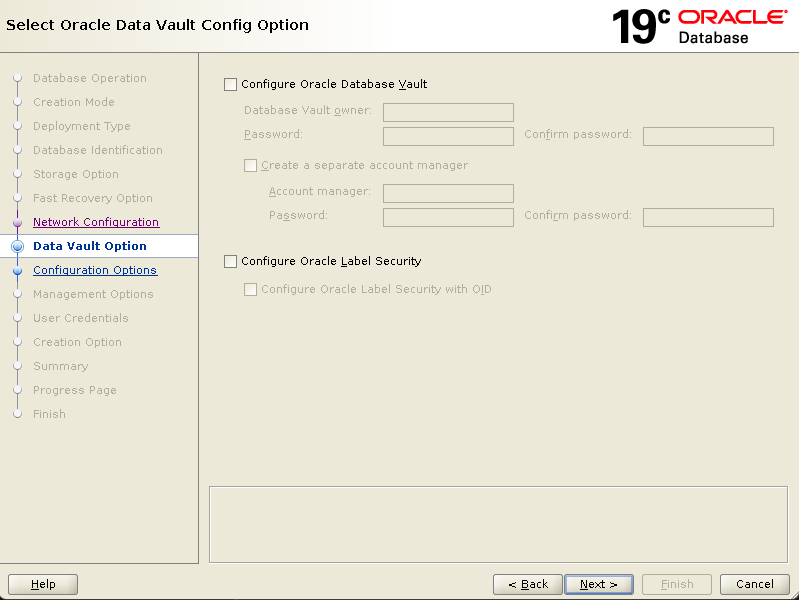Enable Configure Oracle Label Security checkbox
Viewport: 799px width, 600px height.
230,262
